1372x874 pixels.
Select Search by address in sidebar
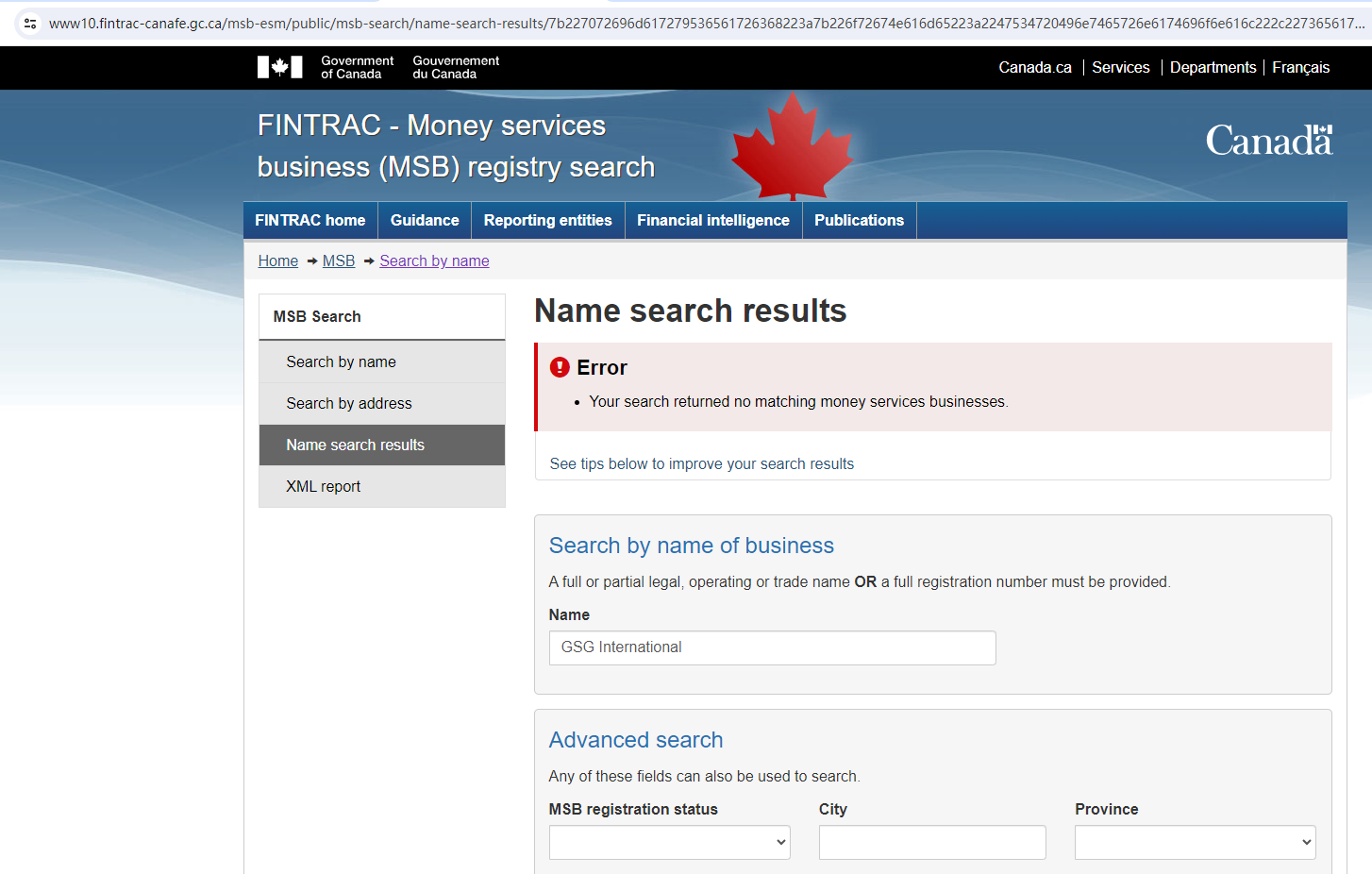point(349,403)
